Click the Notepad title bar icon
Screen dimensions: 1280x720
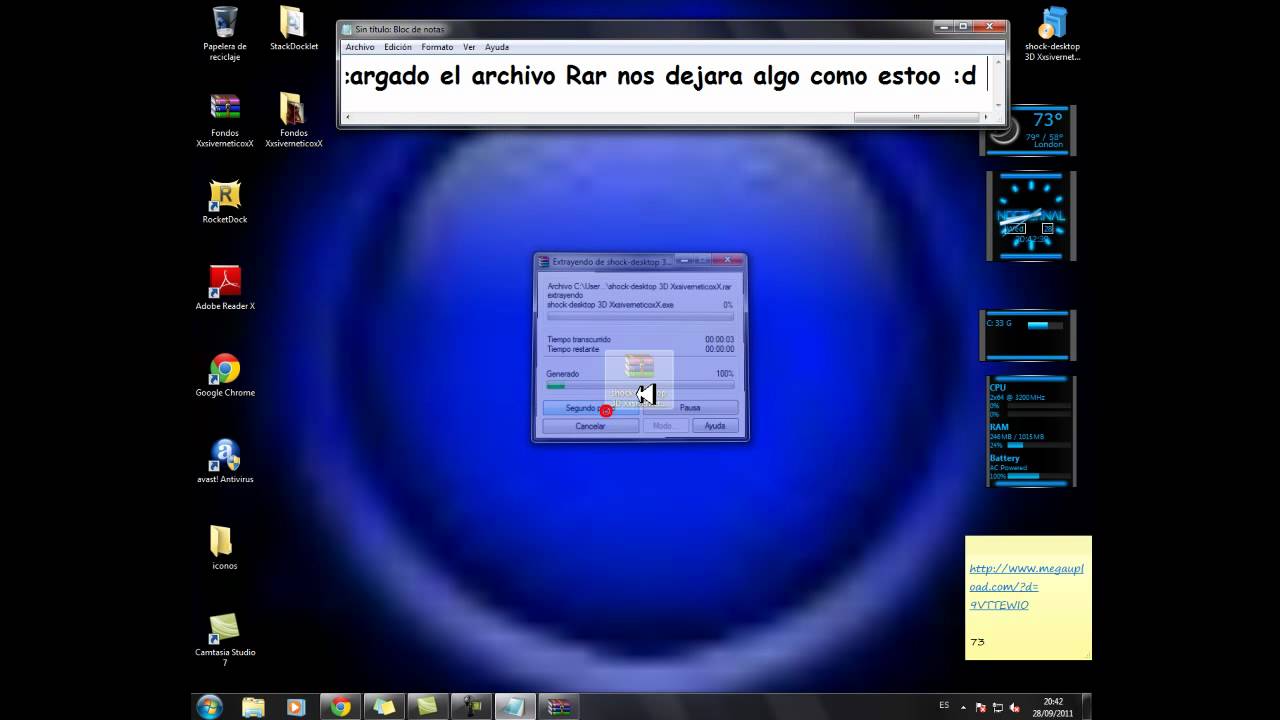click(348, 29)
